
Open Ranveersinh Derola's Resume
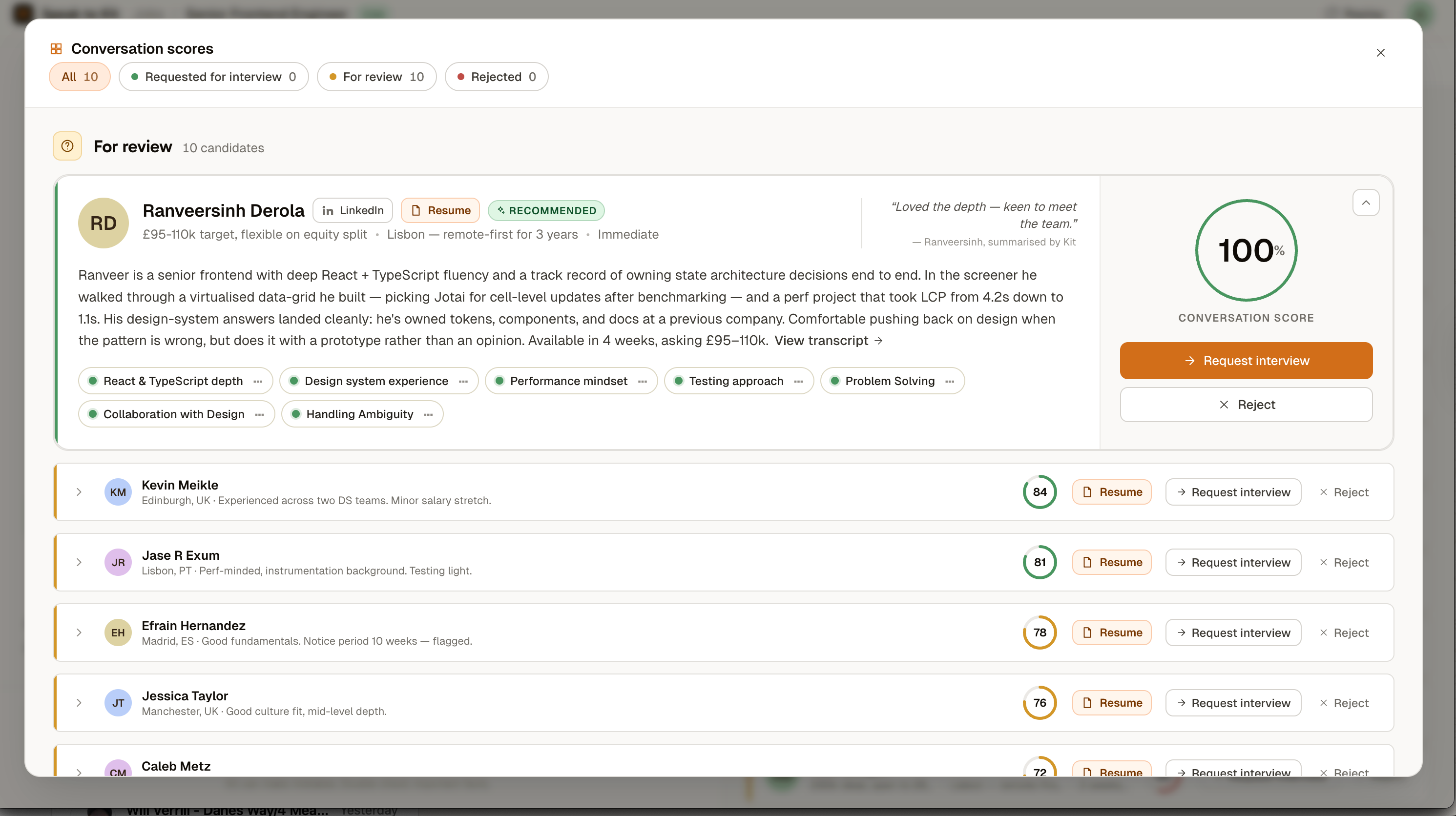[x=440, y=210]
